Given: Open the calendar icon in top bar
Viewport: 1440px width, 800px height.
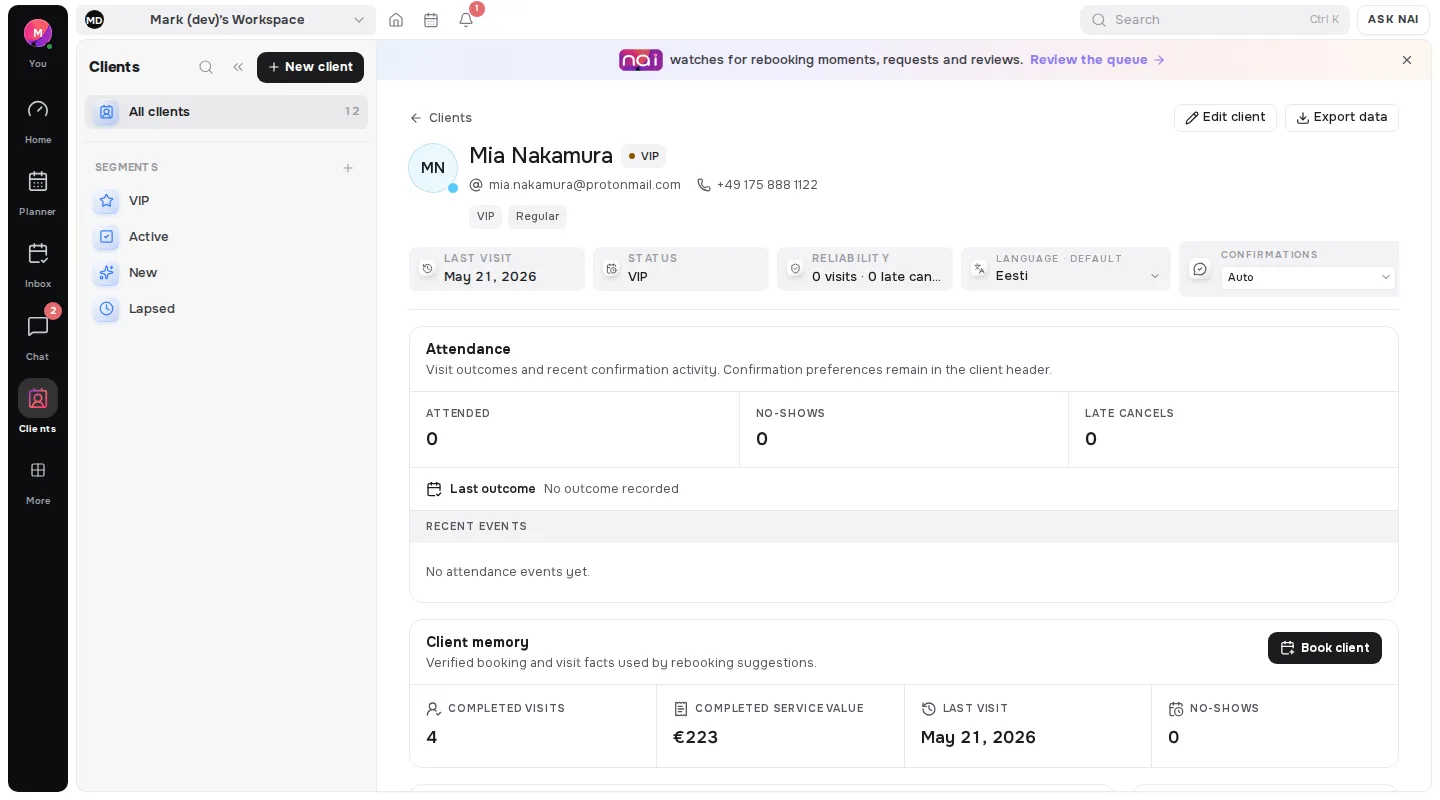Looking at the screenshot, I should tap(431, 20).
